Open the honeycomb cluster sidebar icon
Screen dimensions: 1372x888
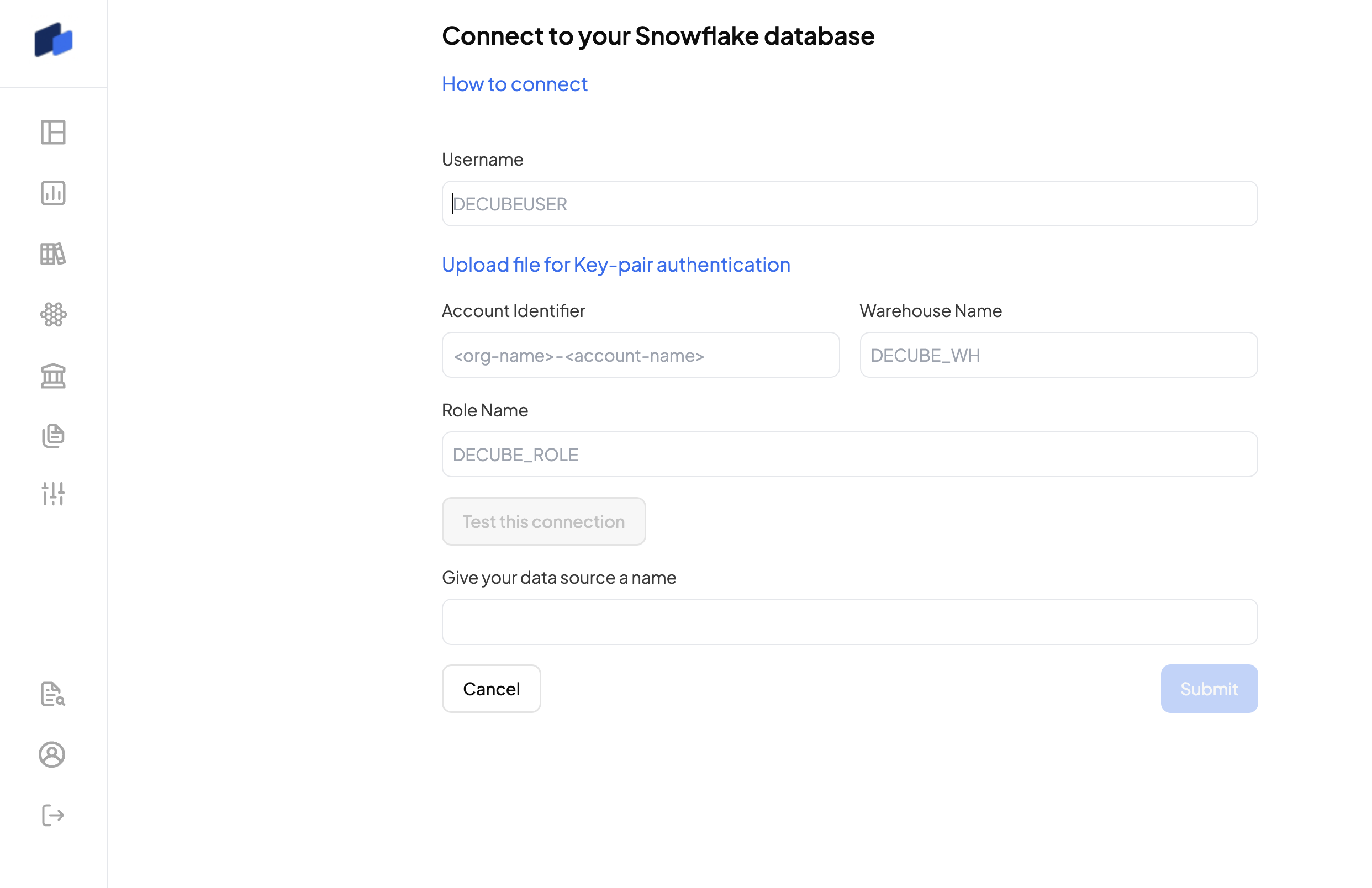(x=53, y=315)
